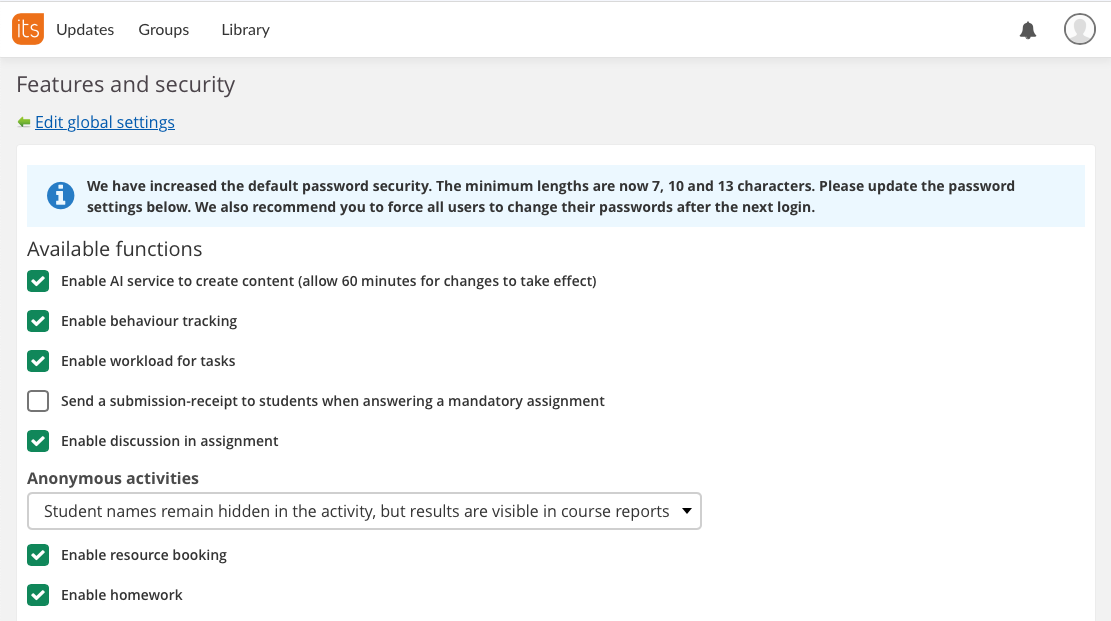Click the itslearning logo icon
The width and height of the screenshot is (1111, 621).
pyautogui.click(x=27, y=29)
